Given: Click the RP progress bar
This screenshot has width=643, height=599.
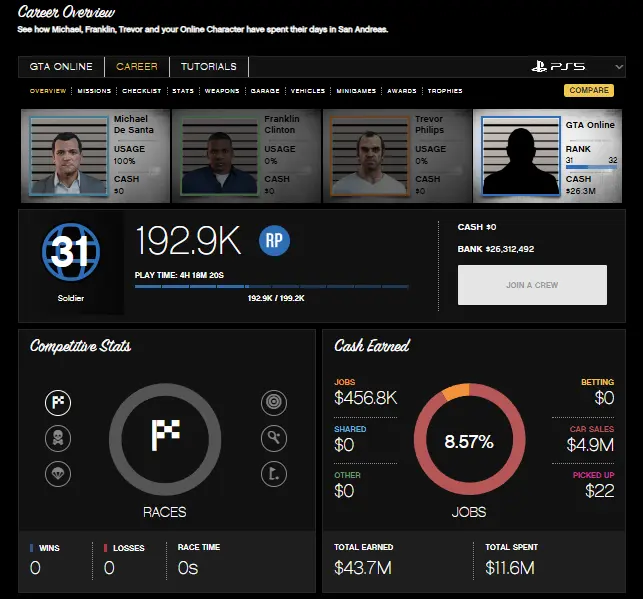Looking at the screenshot, I should coord(271,287).
